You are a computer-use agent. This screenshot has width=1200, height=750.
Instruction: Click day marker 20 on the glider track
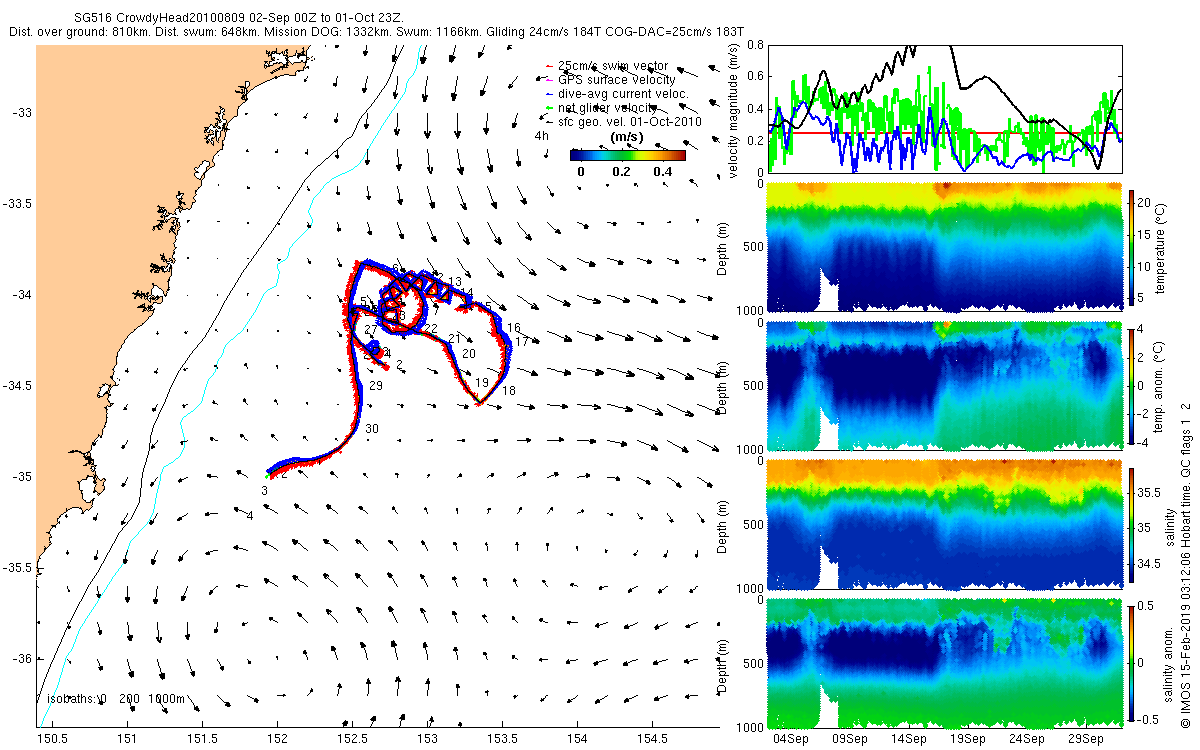tap(469, 354)
